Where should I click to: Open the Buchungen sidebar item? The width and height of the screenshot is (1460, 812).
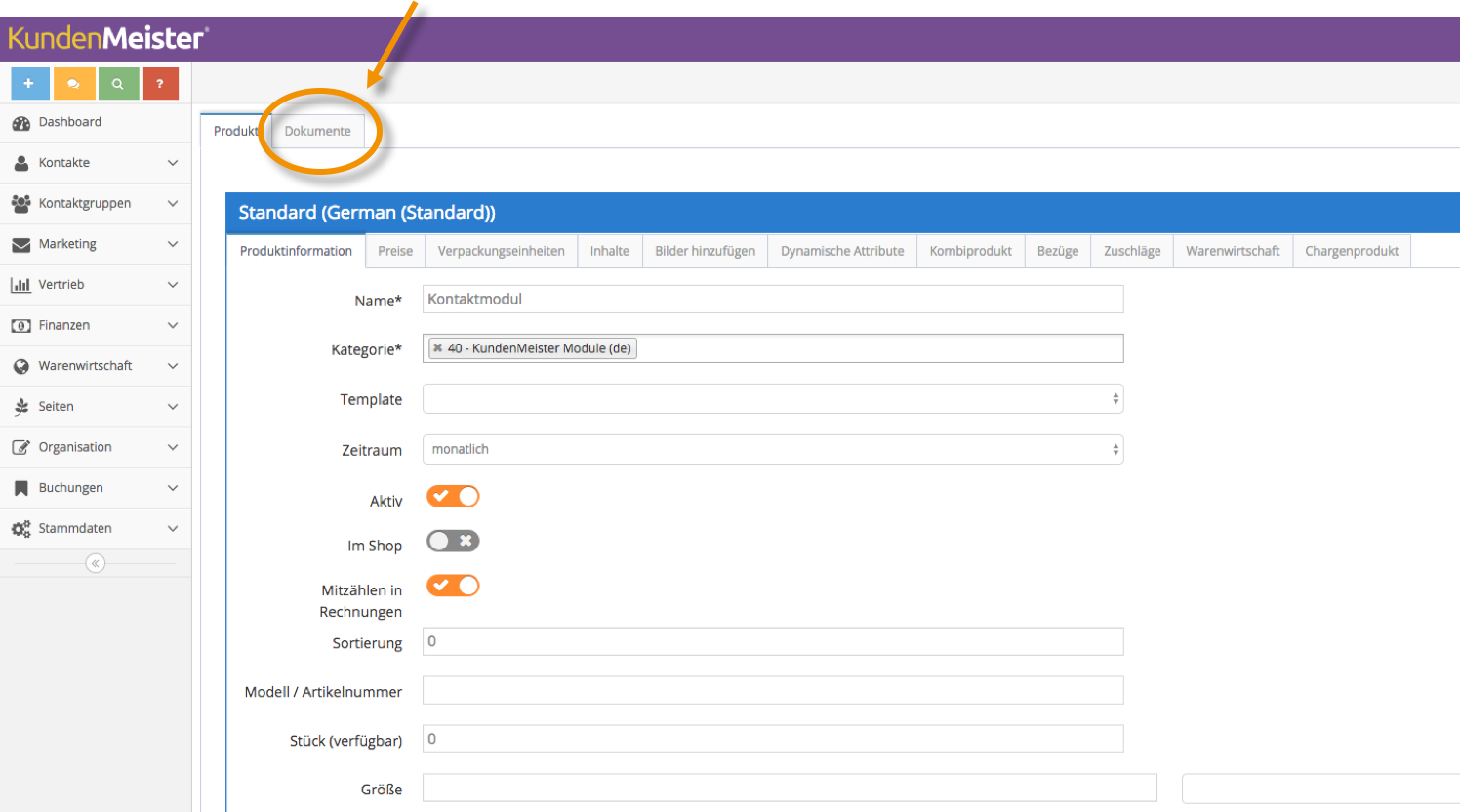coord(96,488)
